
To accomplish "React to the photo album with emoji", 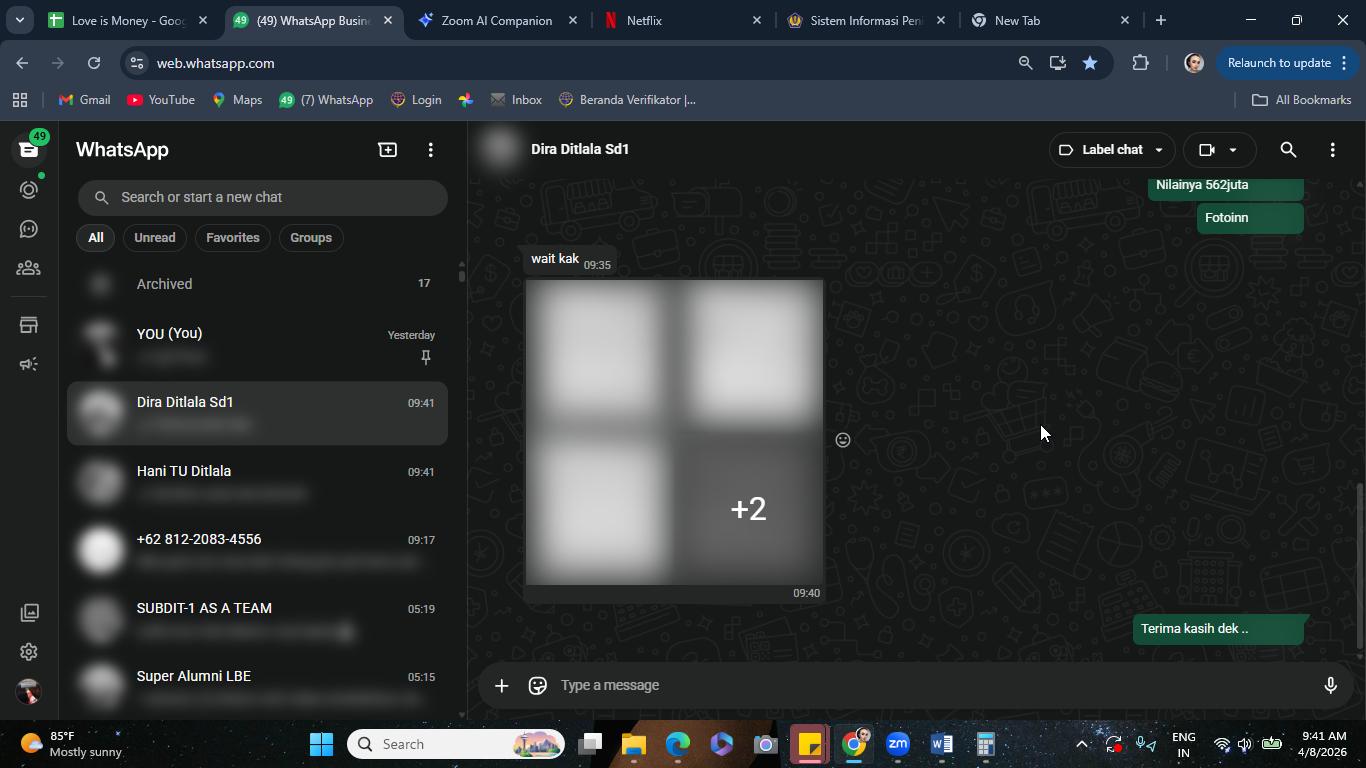I will [843, 440].
